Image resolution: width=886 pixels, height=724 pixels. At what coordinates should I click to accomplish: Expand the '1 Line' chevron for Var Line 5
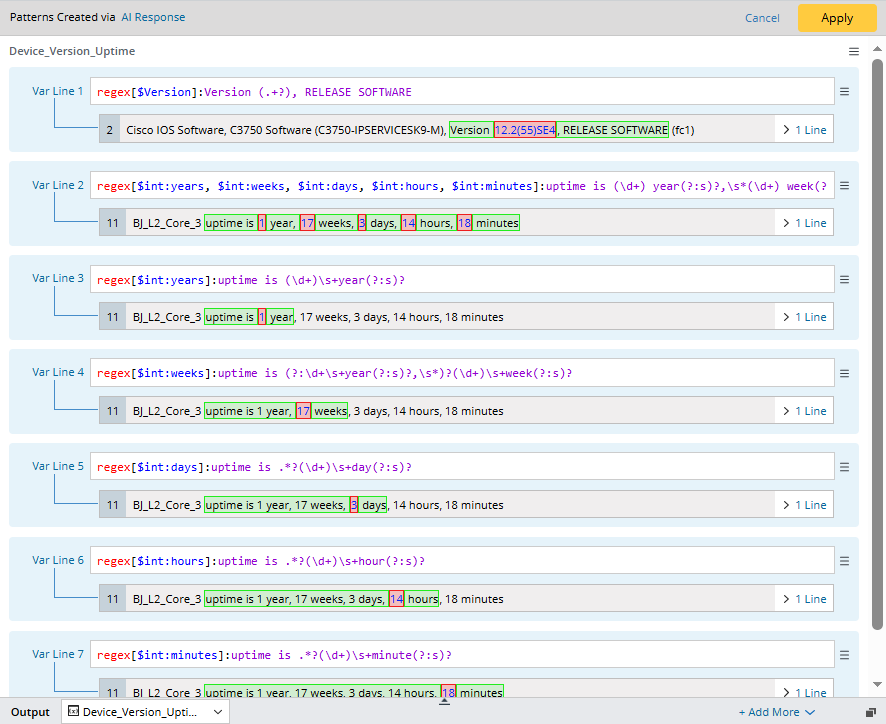tap(804, 505)
